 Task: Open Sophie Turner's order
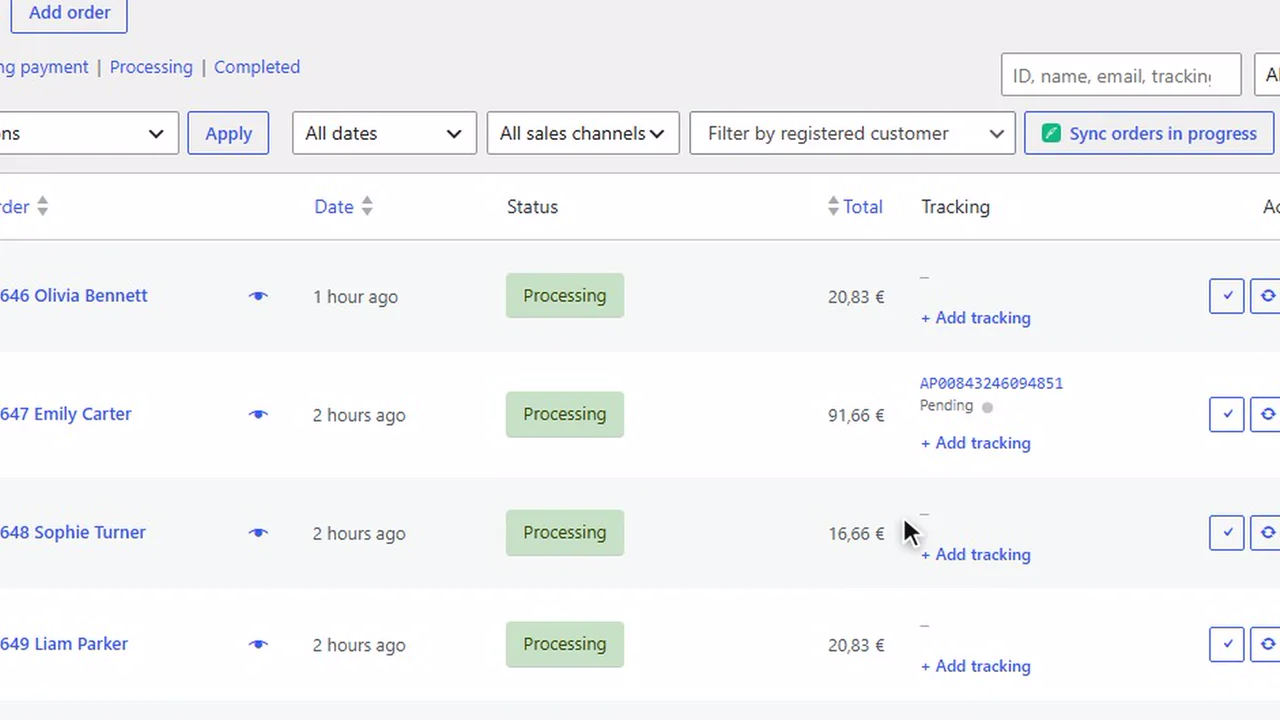click(x=73, y=532)
